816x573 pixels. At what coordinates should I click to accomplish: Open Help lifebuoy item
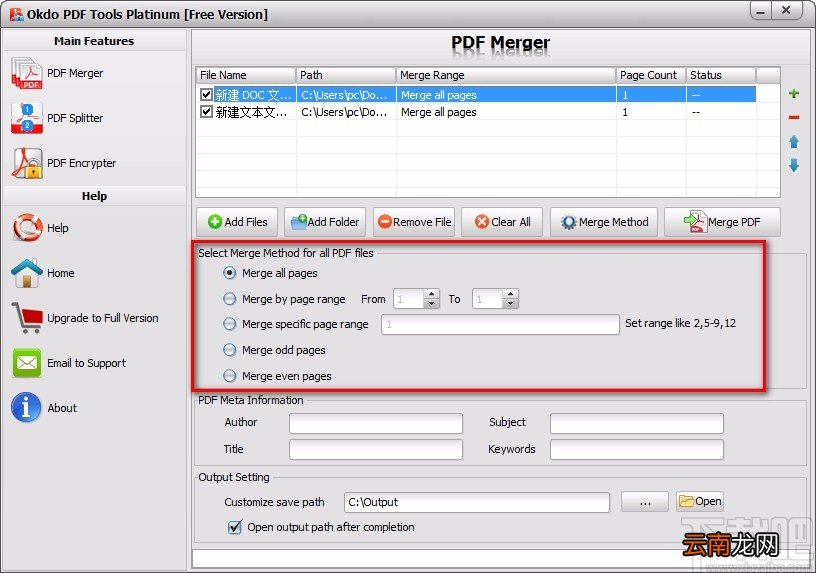coord(40,228)
